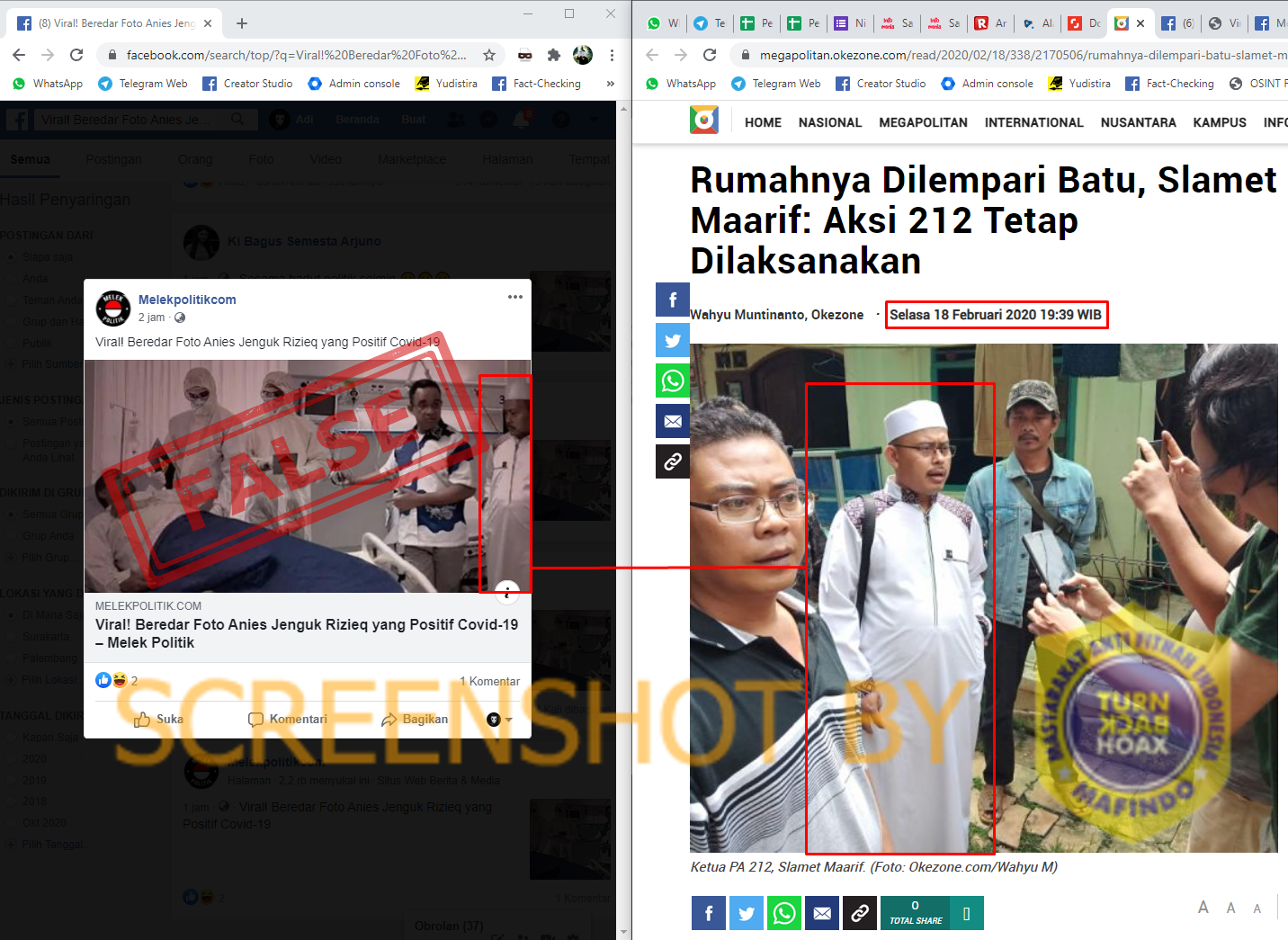The width and height of the screenshot is (1288, 940).
Task: Open HOME in Okezone navigation
Action: click(x=763, y=122)
